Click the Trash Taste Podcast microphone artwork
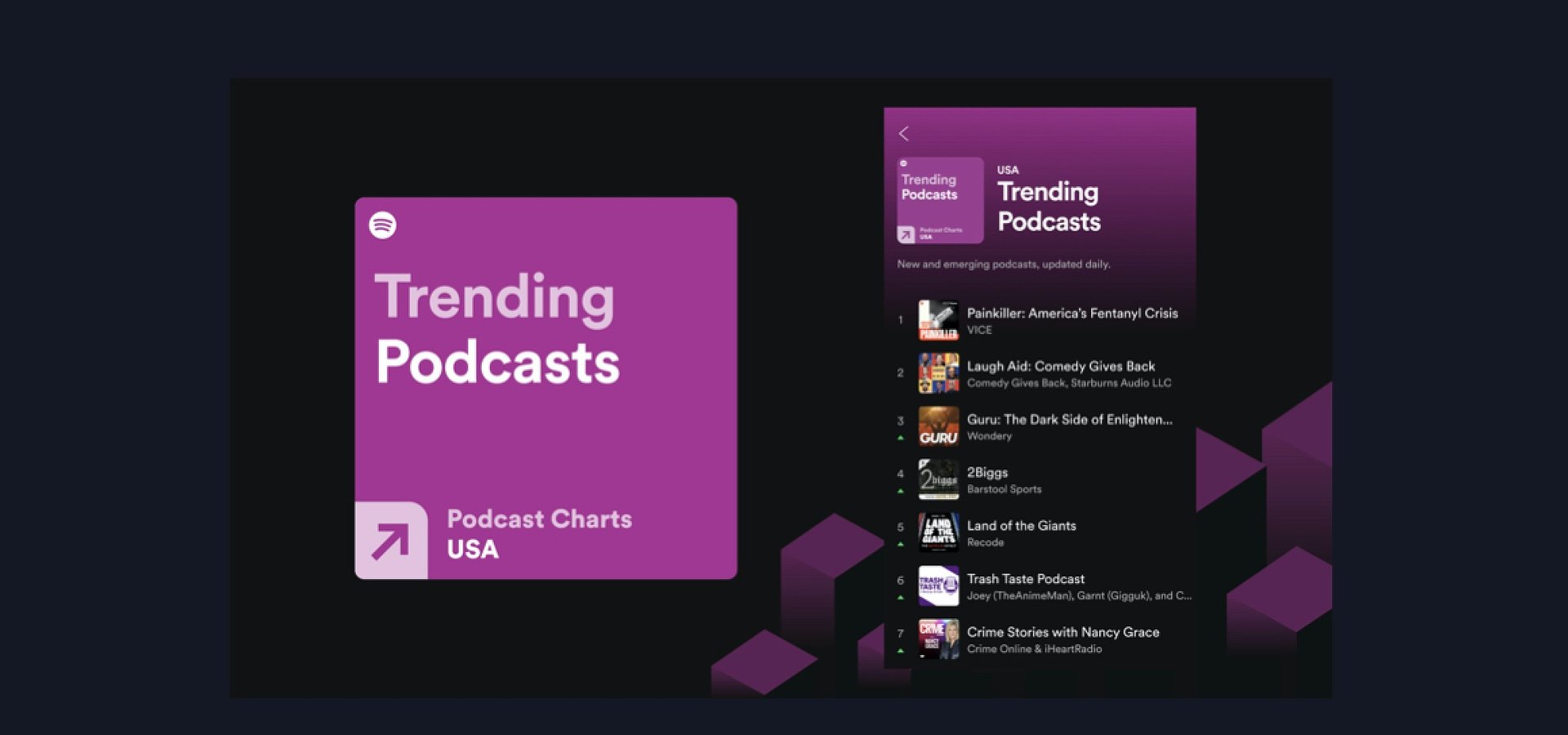This screenshot has height=735, width=1568. coord(938,586)
